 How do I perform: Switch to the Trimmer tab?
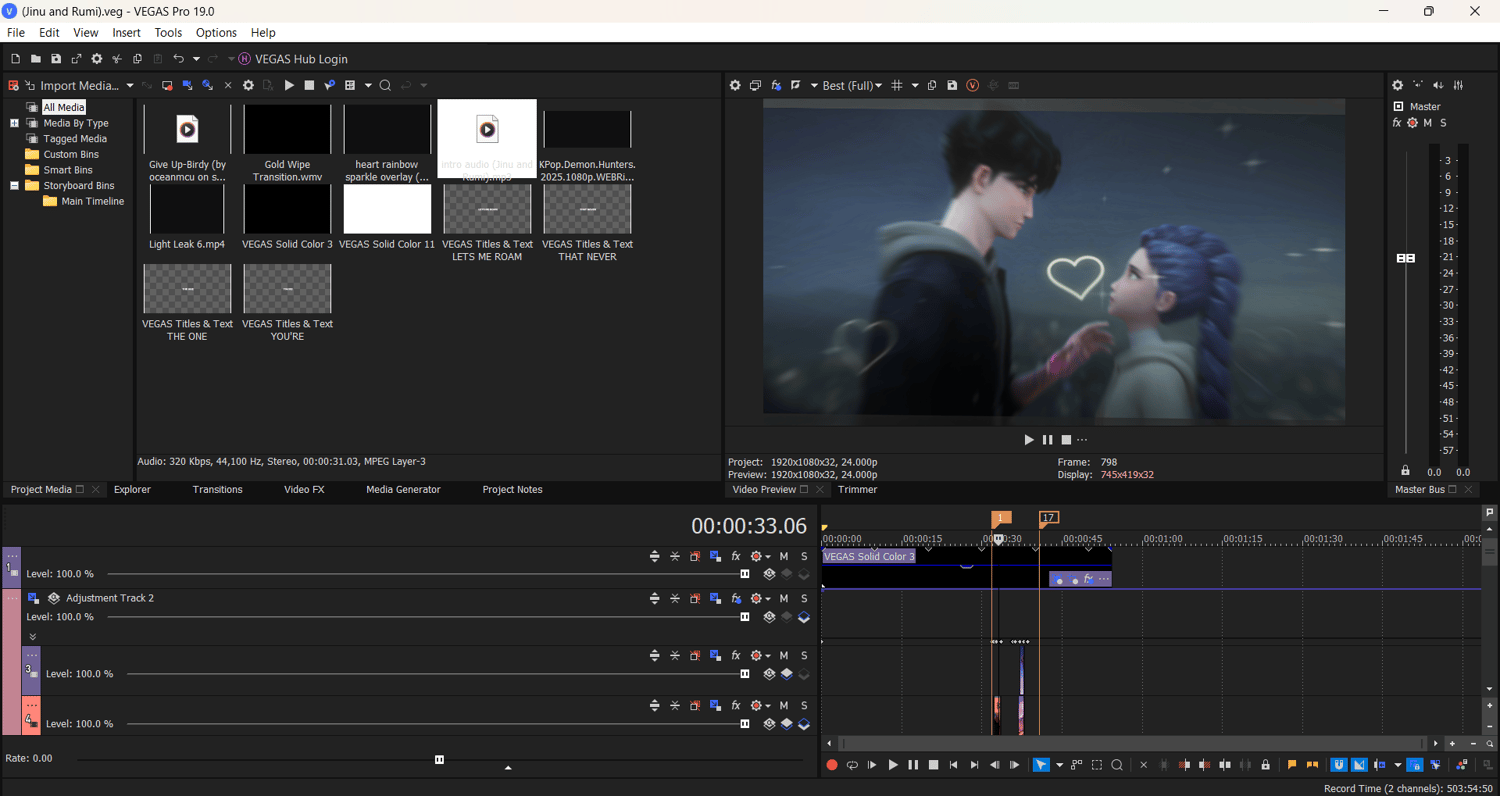click(858, 490)
